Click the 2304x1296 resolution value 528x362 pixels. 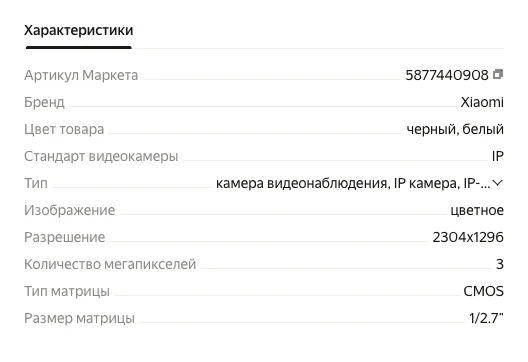click(x=468, y=237)
